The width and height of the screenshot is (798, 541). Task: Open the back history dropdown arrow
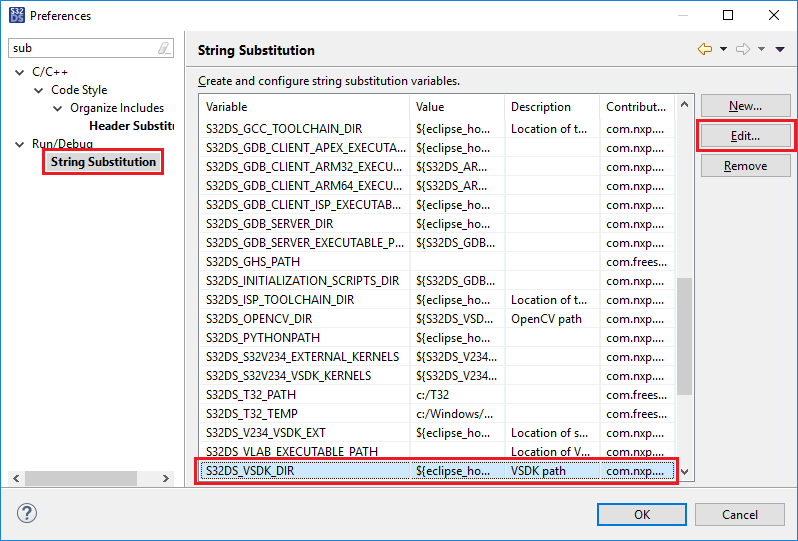pyautogui.click(x=722, y=49)
